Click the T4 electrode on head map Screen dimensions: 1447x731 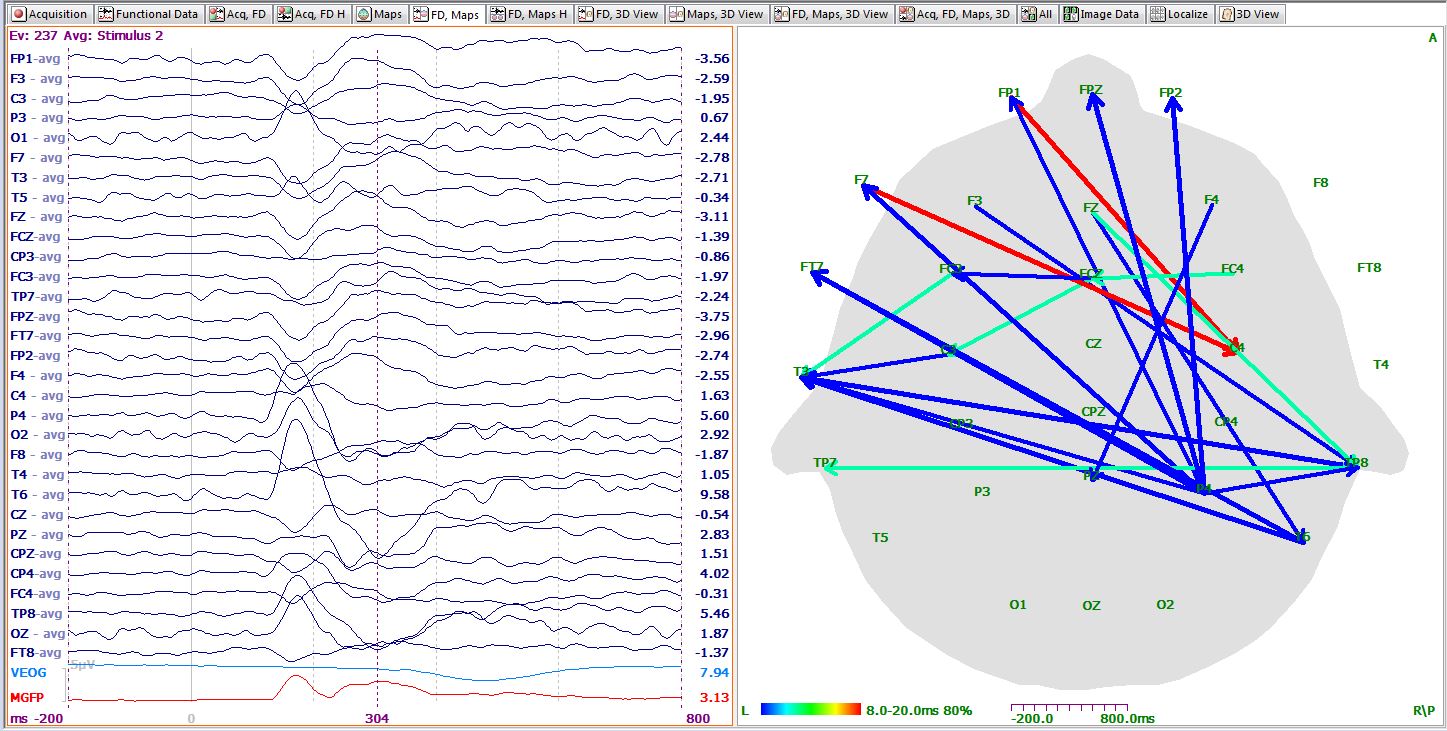click(1381, 365)
